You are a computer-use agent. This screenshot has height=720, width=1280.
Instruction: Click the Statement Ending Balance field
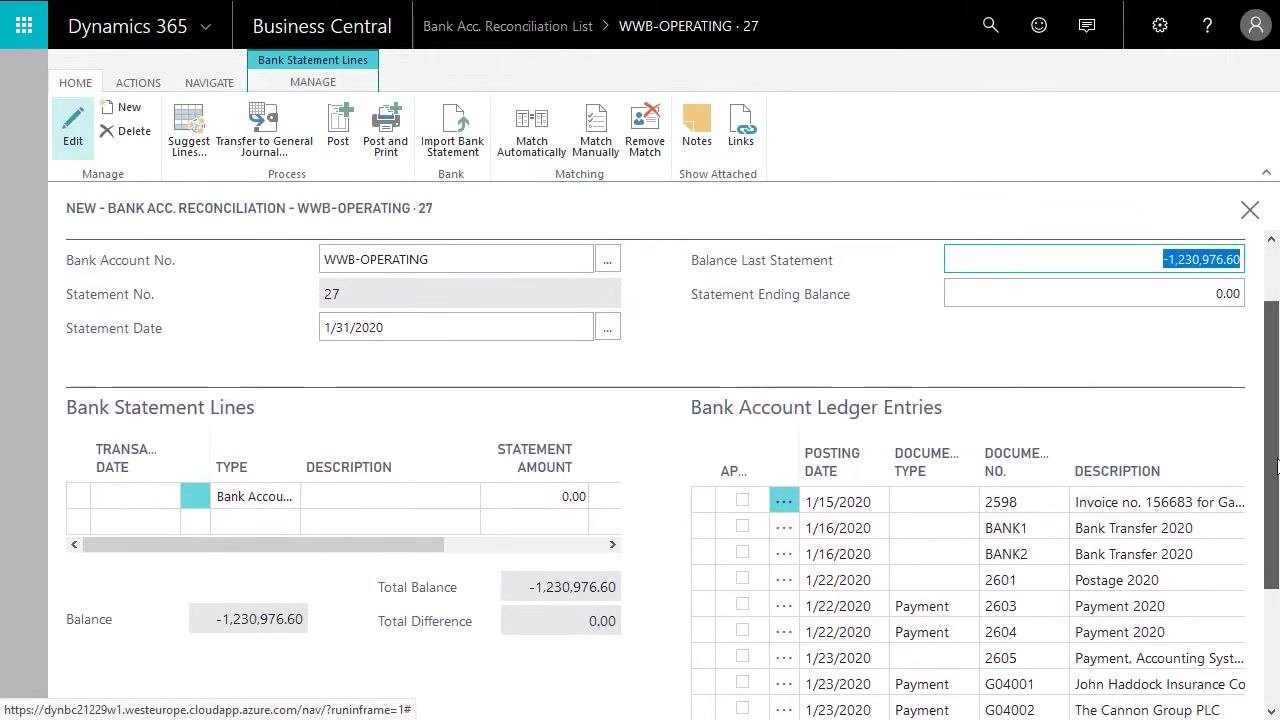click(x=1094, y=293)
